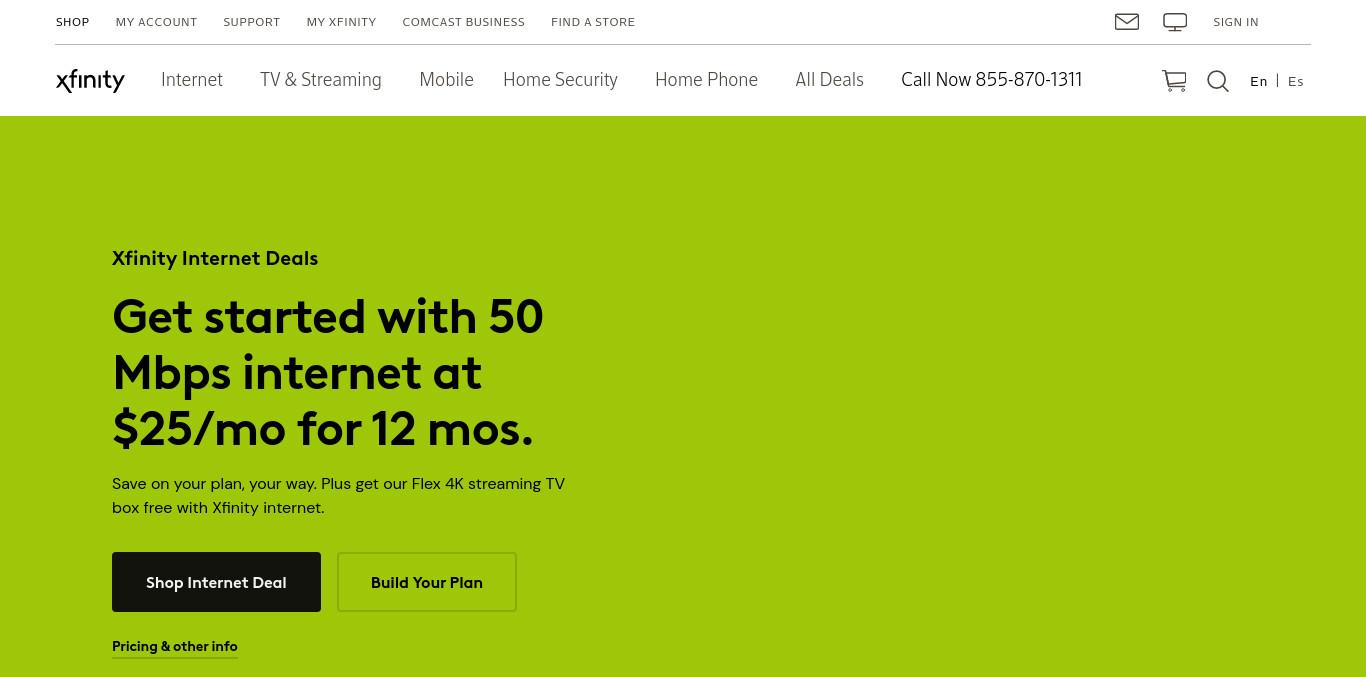Viewport: 1366px width, 677px height.
Task: Go to Xfinity logo home
Action: pyautogui.click(x=90, y=80)
